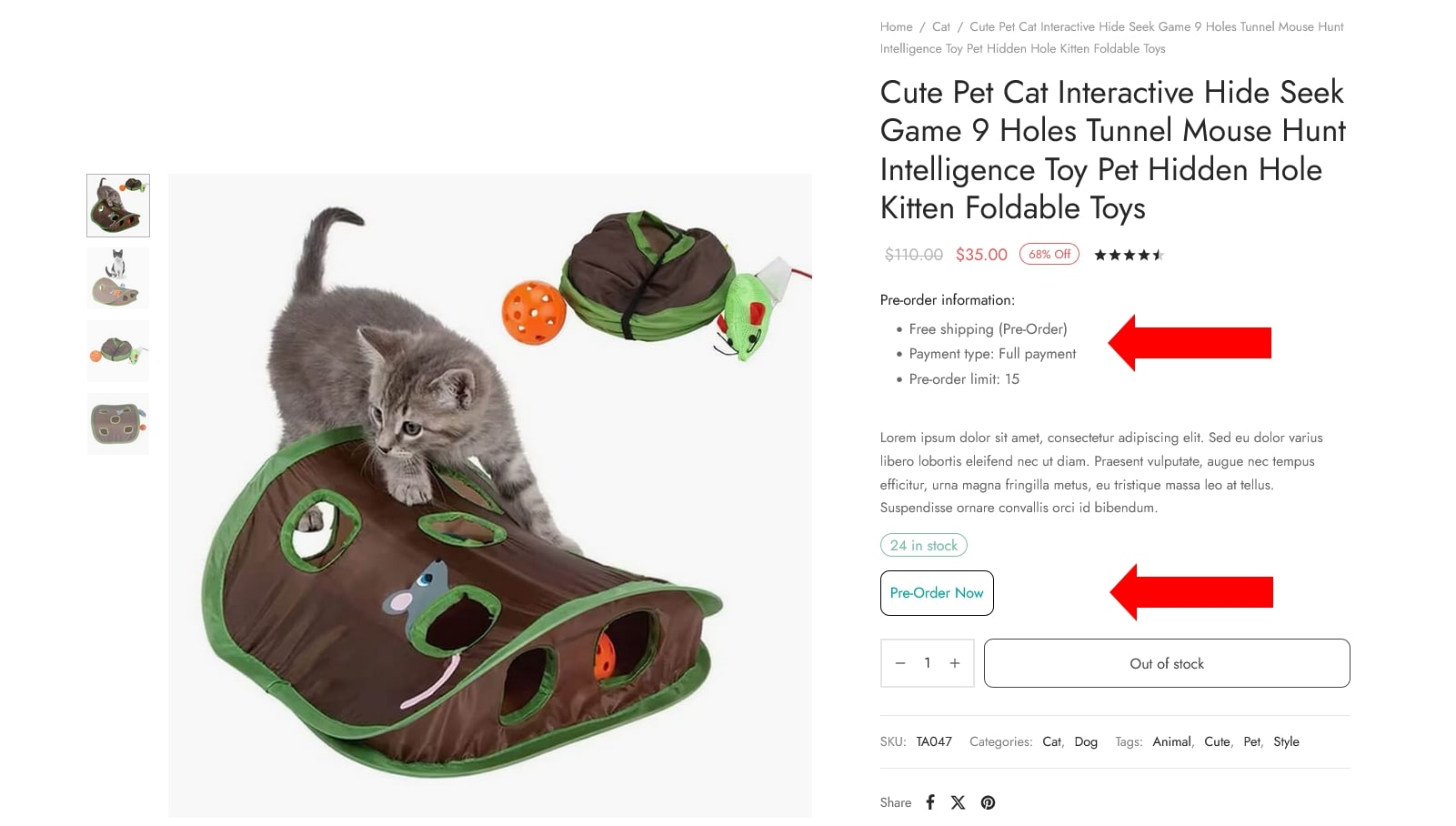Open the Cat category link
Viewport: 1456px width, 826px height.
1051,741
